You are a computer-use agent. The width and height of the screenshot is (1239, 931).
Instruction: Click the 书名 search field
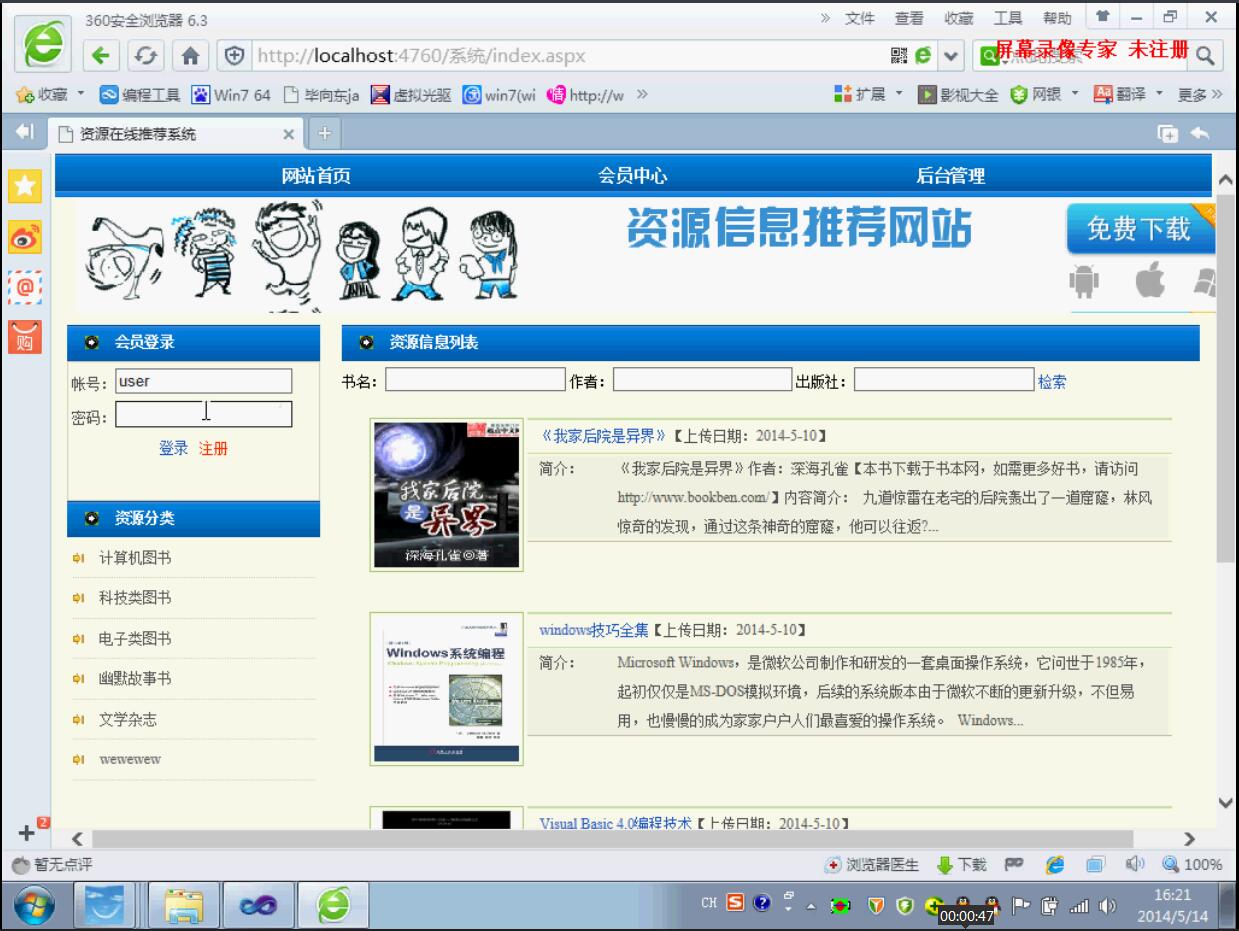click(x=476, y=380)
